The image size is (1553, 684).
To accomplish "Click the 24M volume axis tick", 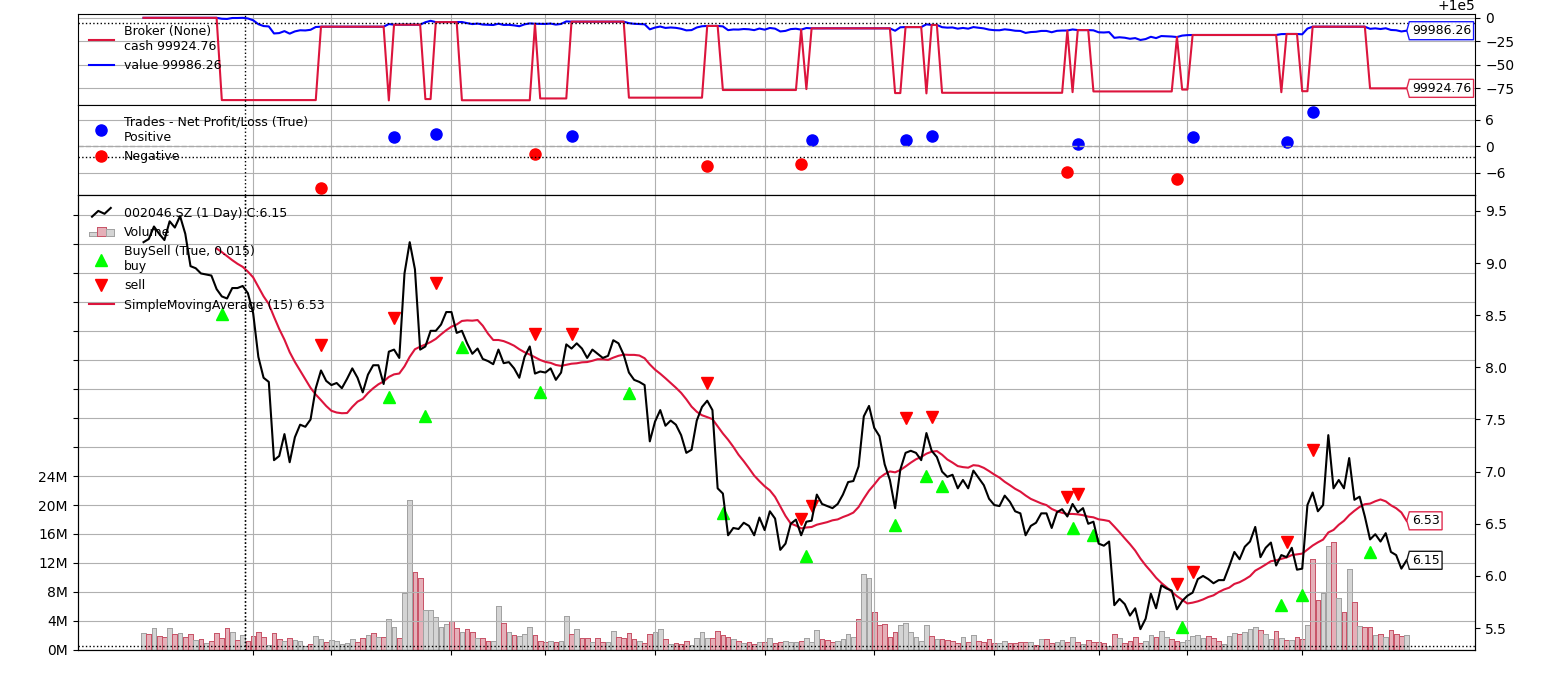I will tap(52, 476).
